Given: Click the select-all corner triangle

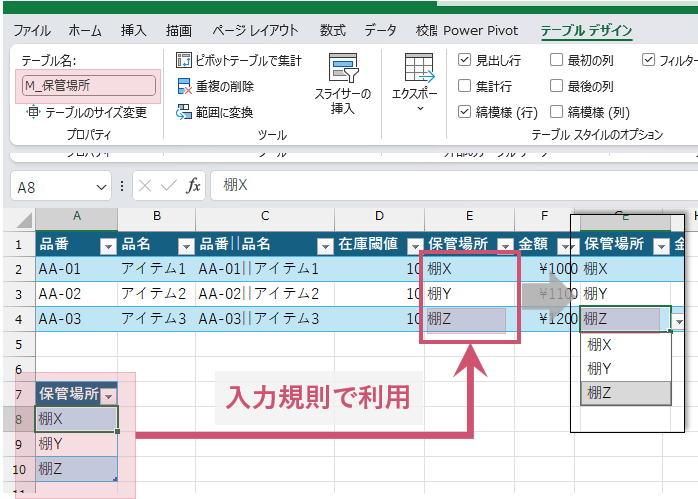Looking at the screenshot, I should [24, 220].
